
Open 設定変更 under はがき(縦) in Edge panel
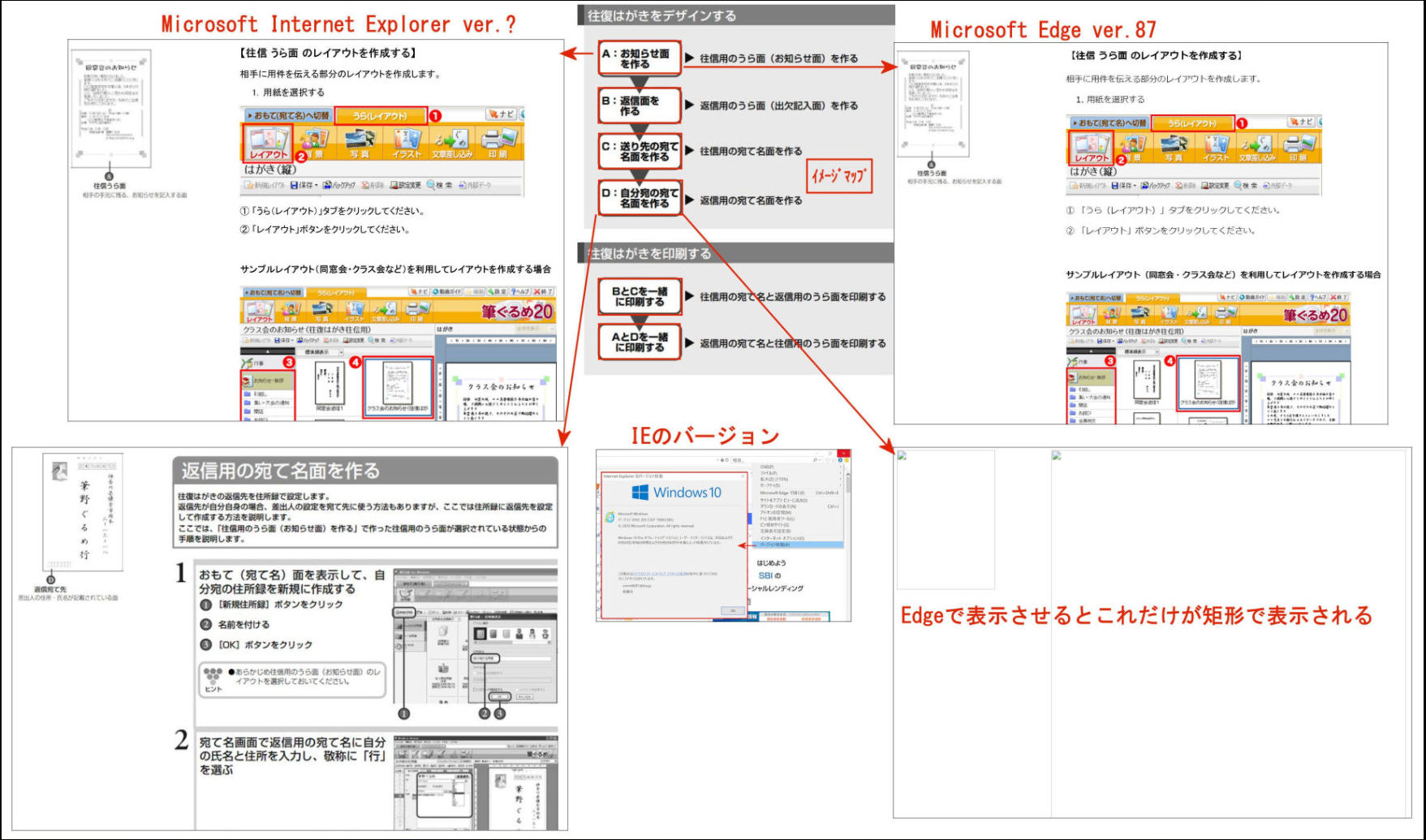(x=1217, y=186)
